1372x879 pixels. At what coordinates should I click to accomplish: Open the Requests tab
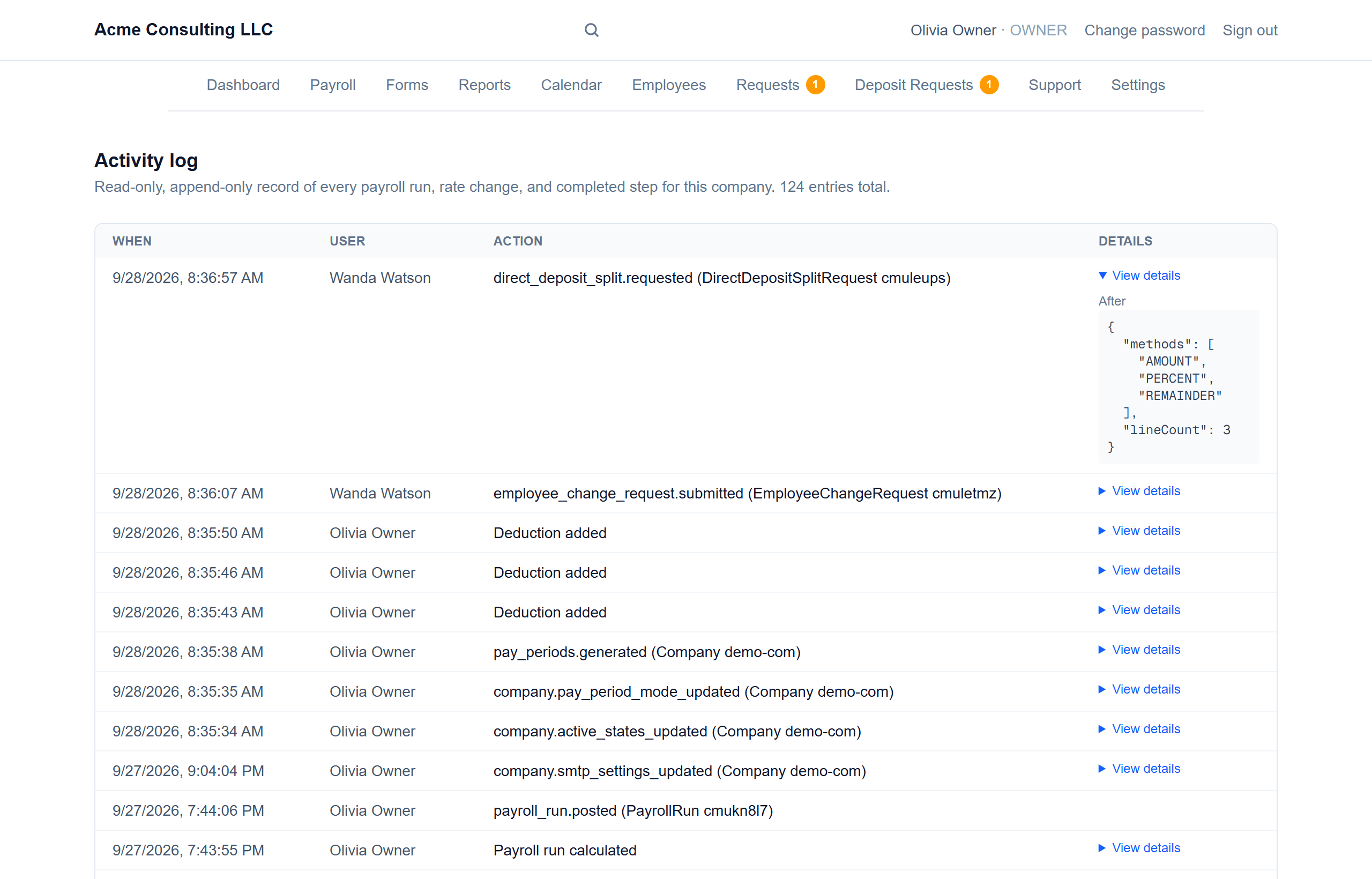click(x=767, y=85)
